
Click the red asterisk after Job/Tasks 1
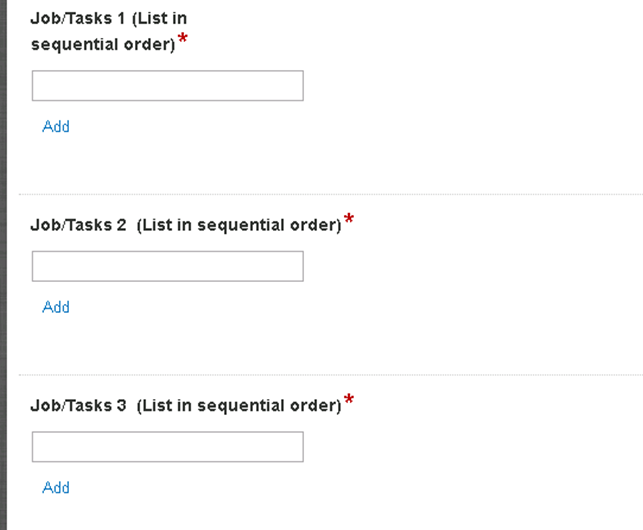click(183, 39)
